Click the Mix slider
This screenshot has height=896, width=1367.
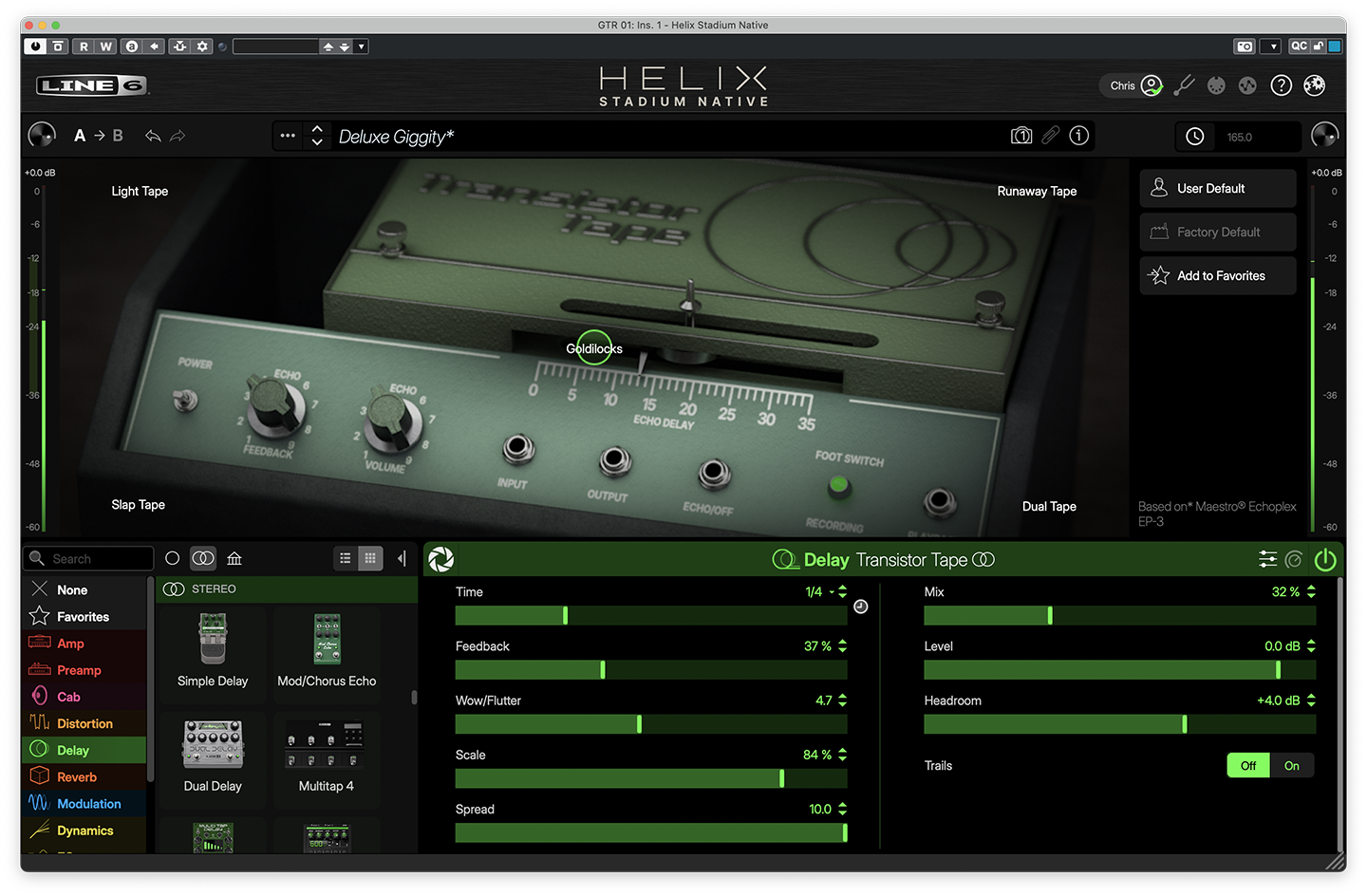click(1120, 615)
